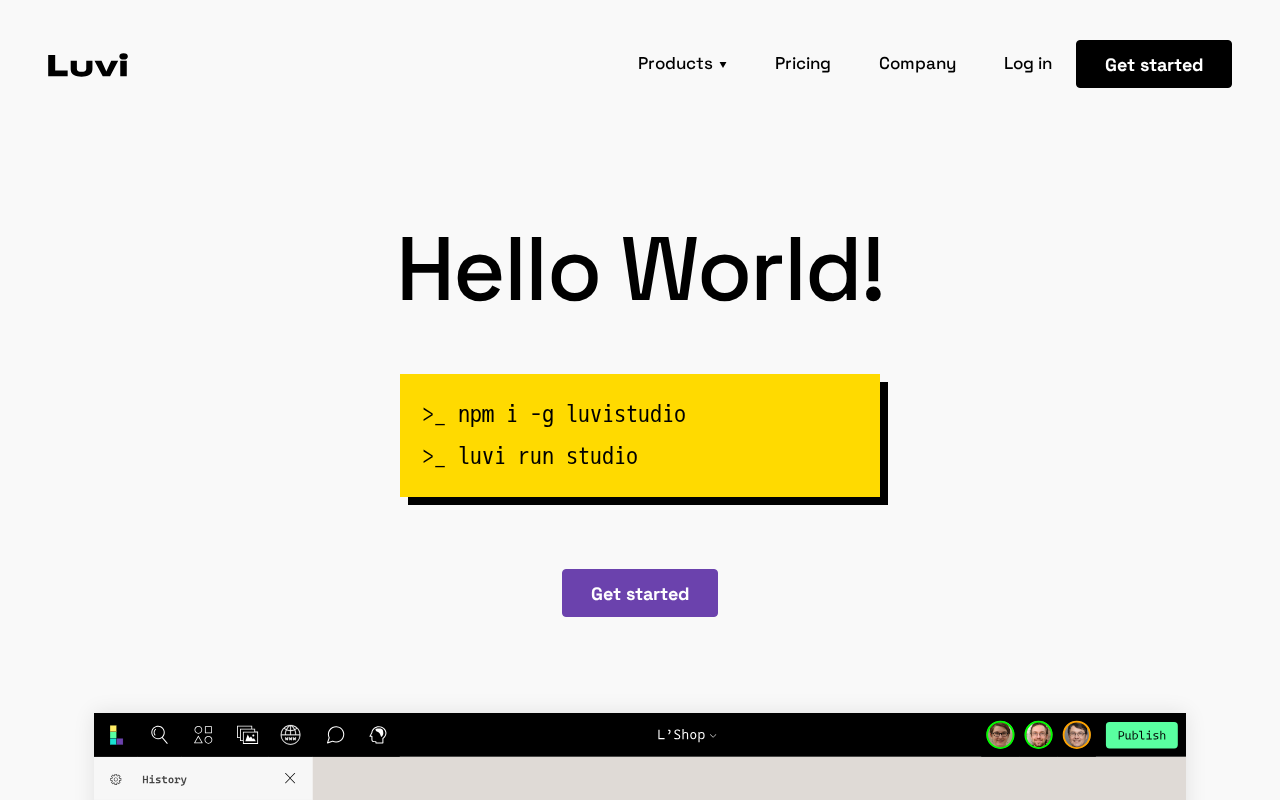Image resolution: width=1280 pixels, height=800 pixels.
Task: Click the Hello World! heading
Action: point(640,269)
